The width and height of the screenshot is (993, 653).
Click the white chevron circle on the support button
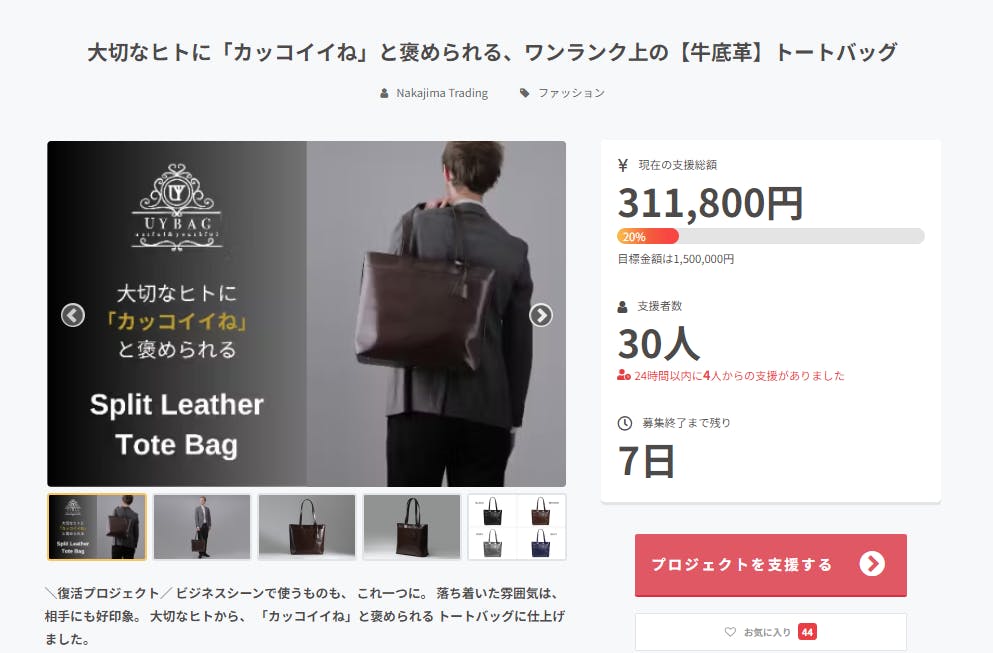(x=872, y=564)
